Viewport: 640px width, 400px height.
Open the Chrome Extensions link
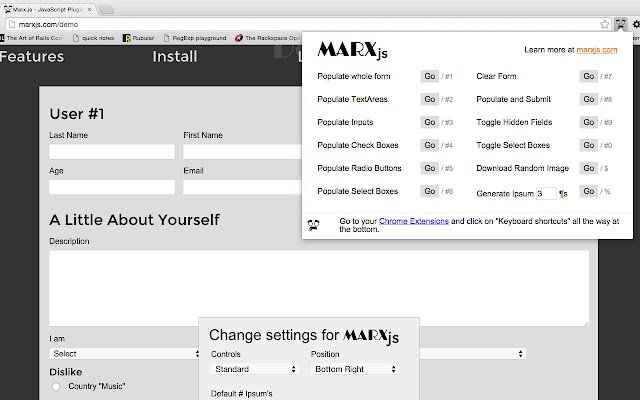point(414,221)
